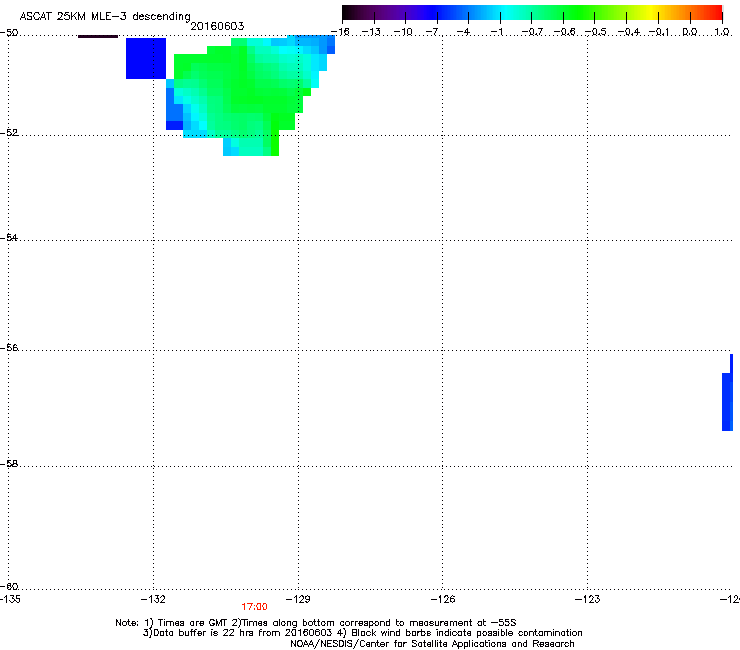Click the -58 latitude axis label
The height and width of the screenshot is (650, 740).
pos(9,464)
